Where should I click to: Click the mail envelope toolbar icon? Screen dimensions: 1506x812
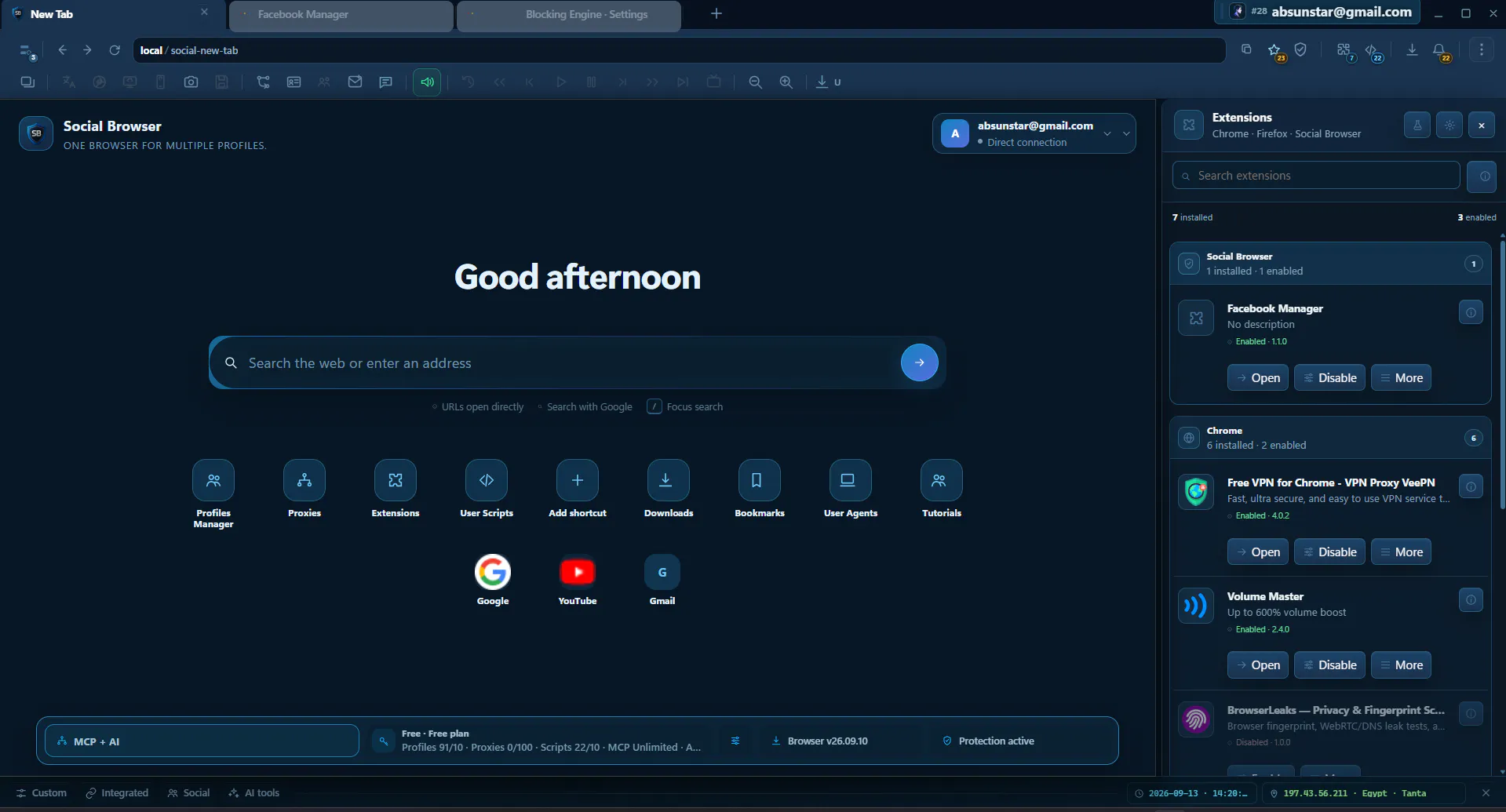coord(355,82)
